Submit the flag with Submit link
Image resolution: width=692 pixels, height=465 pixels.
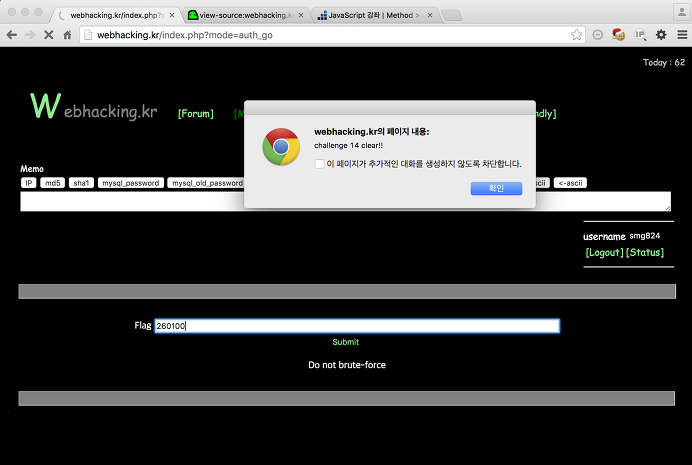[x=346, y=342]
